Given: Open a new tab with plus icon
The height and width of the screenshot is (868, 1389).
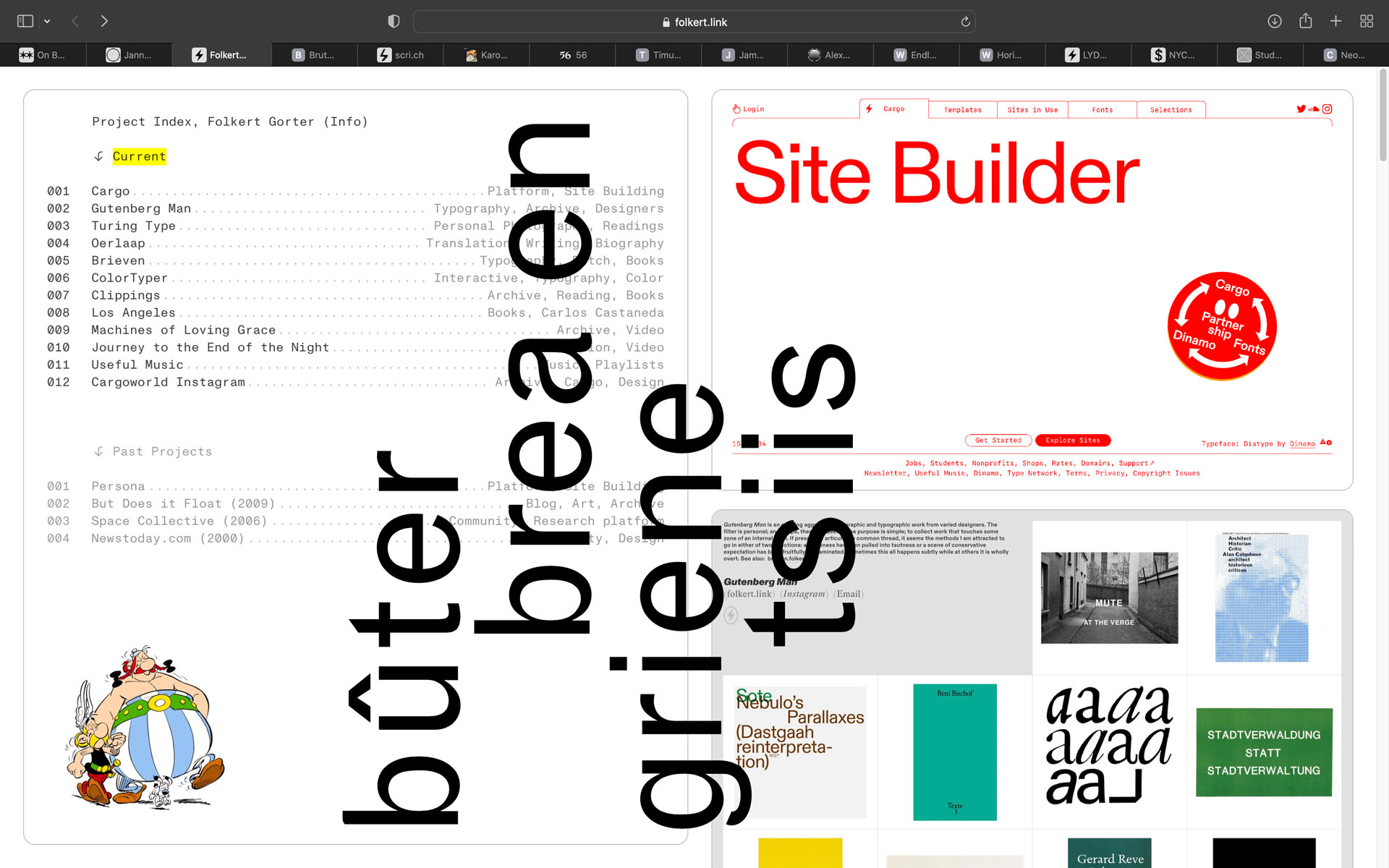Looking at the screenshot, I should [1335, 21].
